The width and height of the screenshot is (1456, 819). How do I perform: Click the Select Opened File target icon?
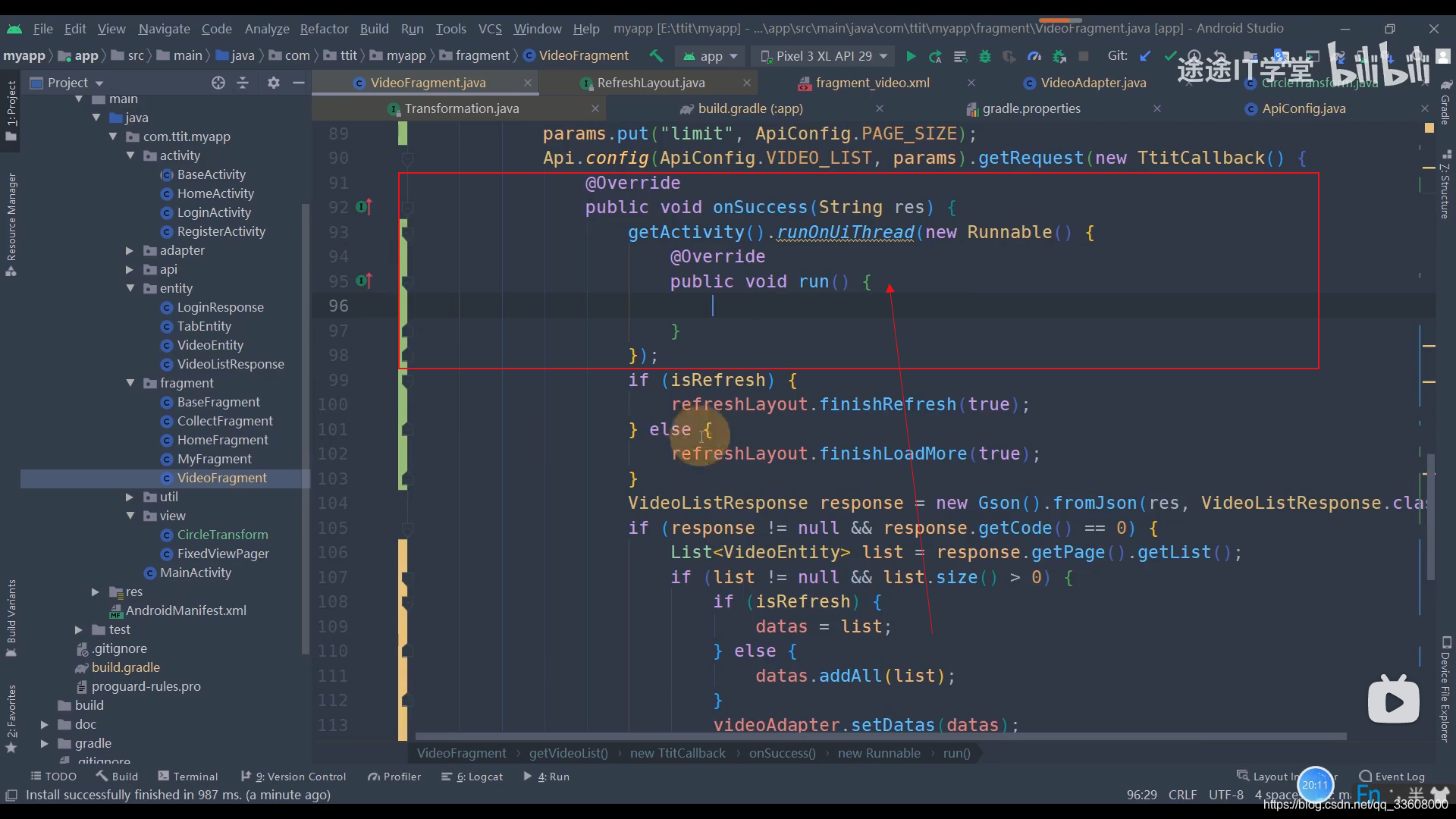point(218,83)
